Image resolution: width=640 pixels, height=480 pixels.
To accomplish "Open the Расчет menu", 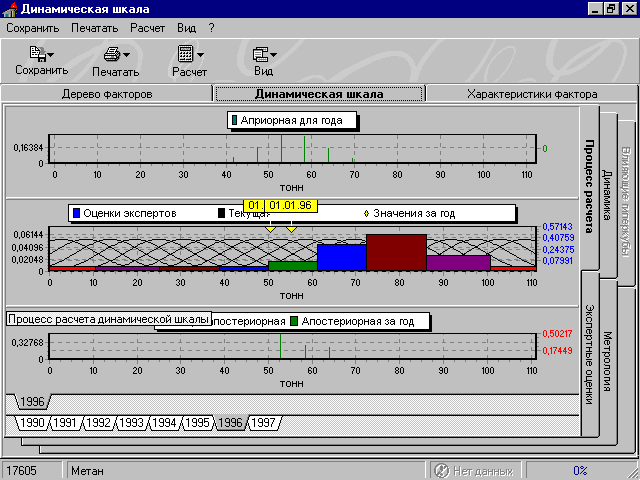I will 147,28.
